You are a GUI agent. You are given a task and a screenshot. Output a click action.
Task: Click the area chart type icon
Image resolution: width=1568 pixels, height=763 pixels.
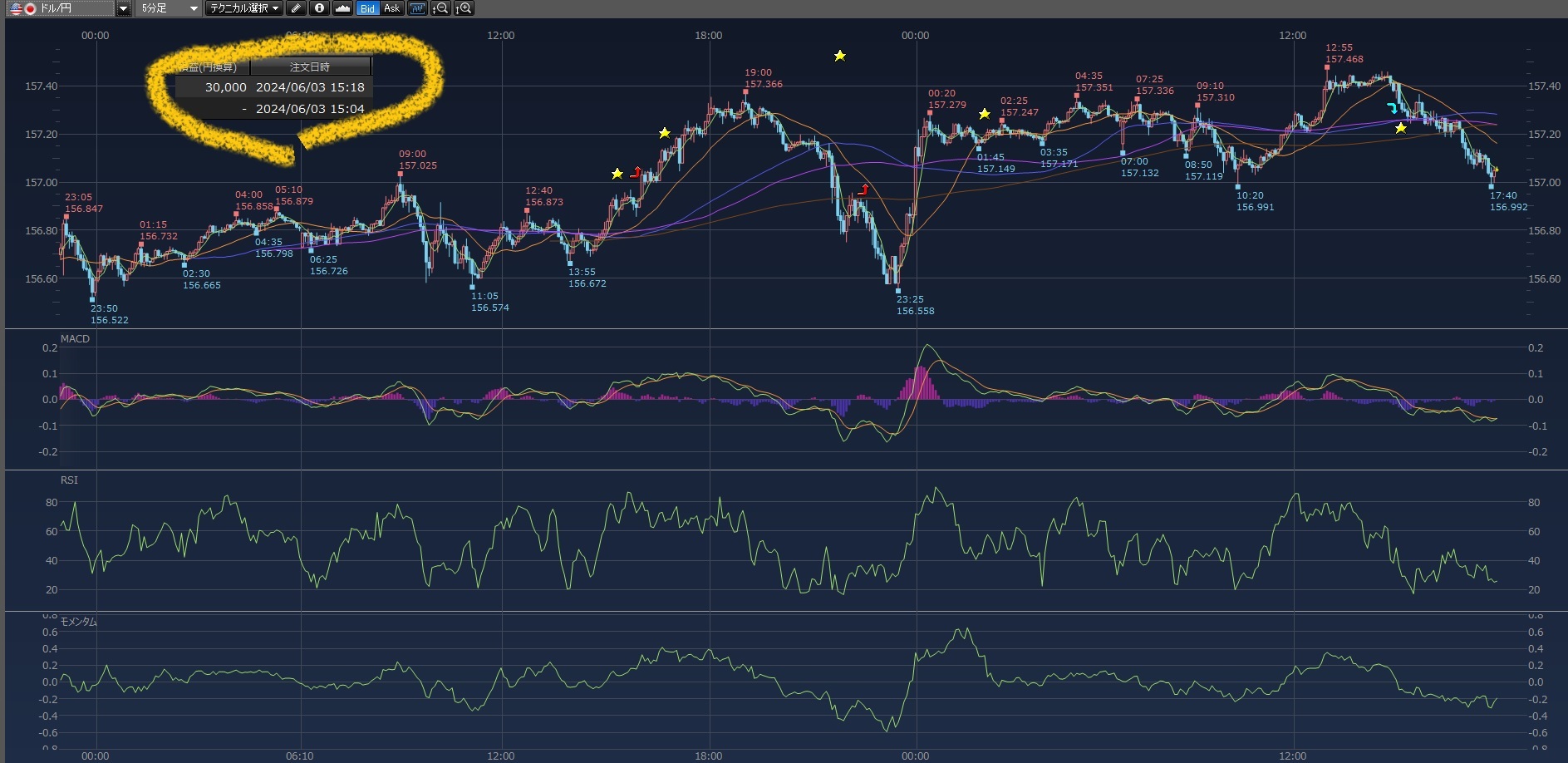coord(342,8)
